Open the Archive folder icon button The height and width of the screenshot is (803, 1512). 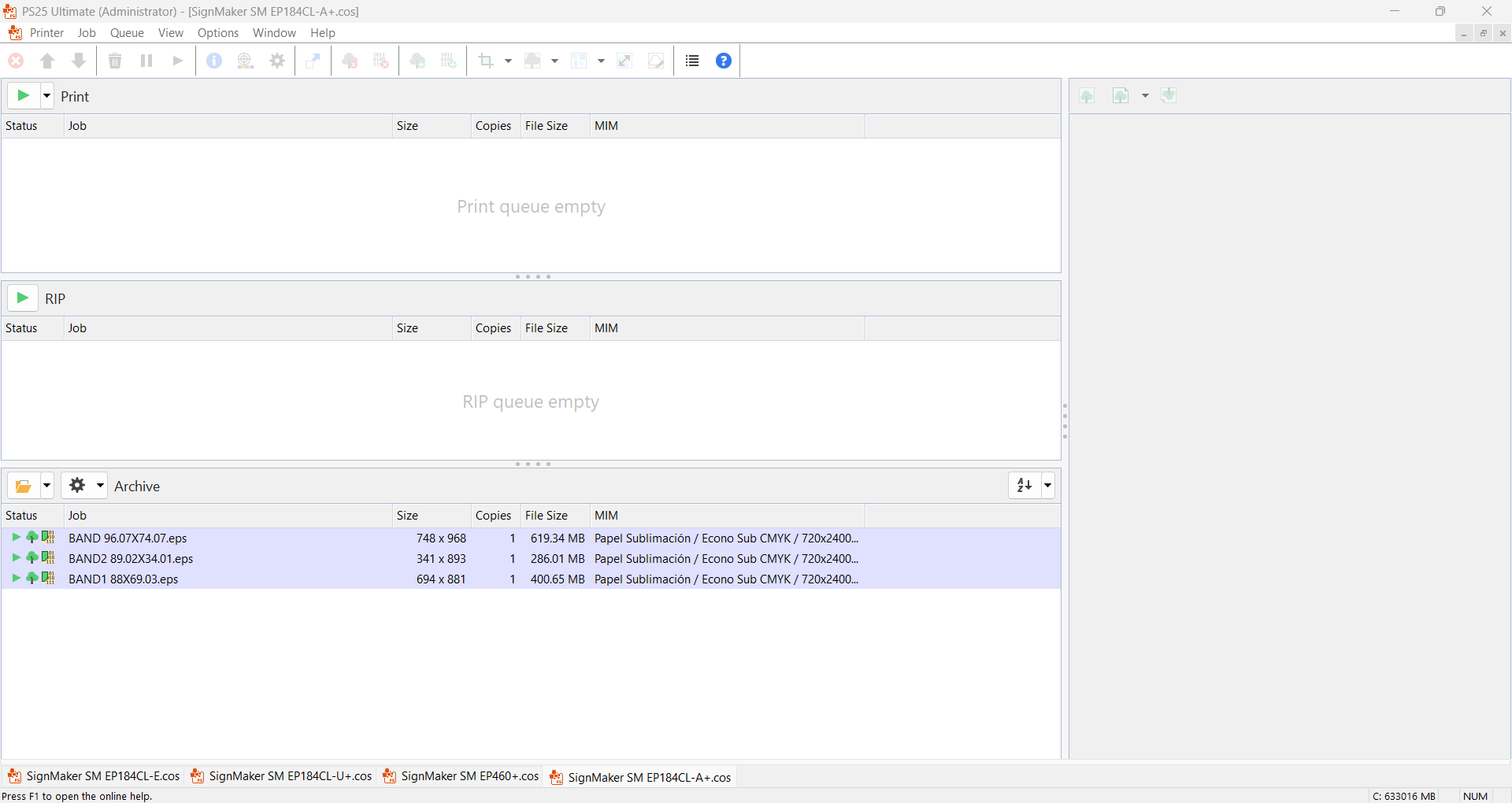coord(24,486)
